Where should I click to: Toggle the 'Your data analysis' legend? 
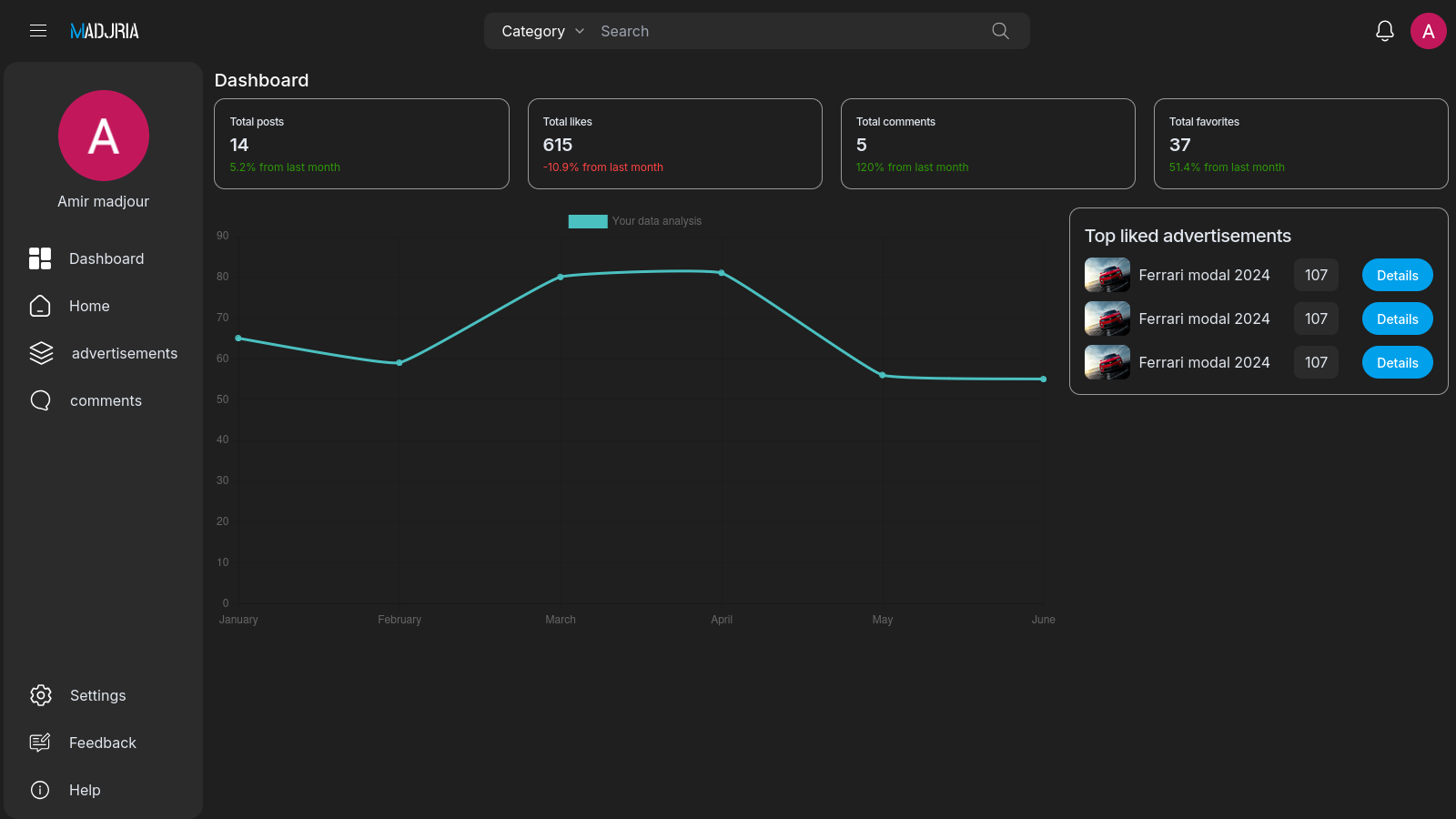[x=634, y=221]
